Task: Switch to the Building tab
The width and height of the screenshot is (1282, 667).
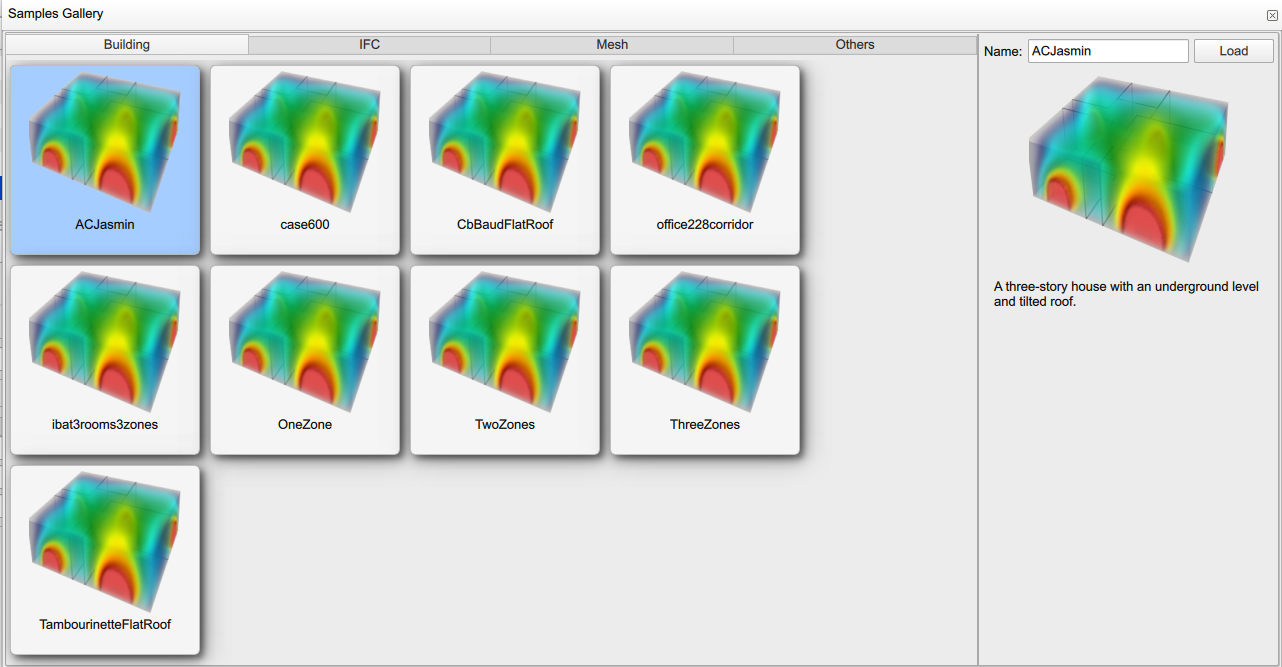Action: [127, 45]
